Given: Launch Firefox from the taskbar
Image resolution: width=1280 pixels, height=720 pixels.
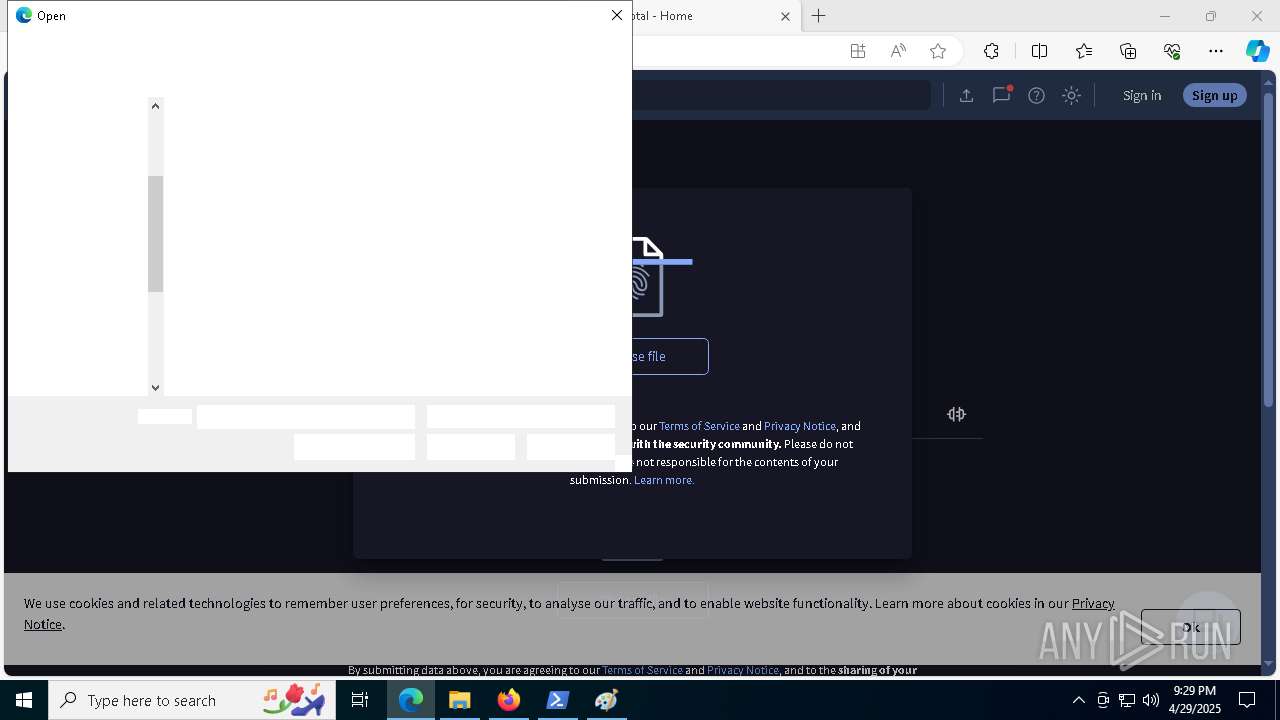Looking at the screenshot, I should tap(509, 700).
